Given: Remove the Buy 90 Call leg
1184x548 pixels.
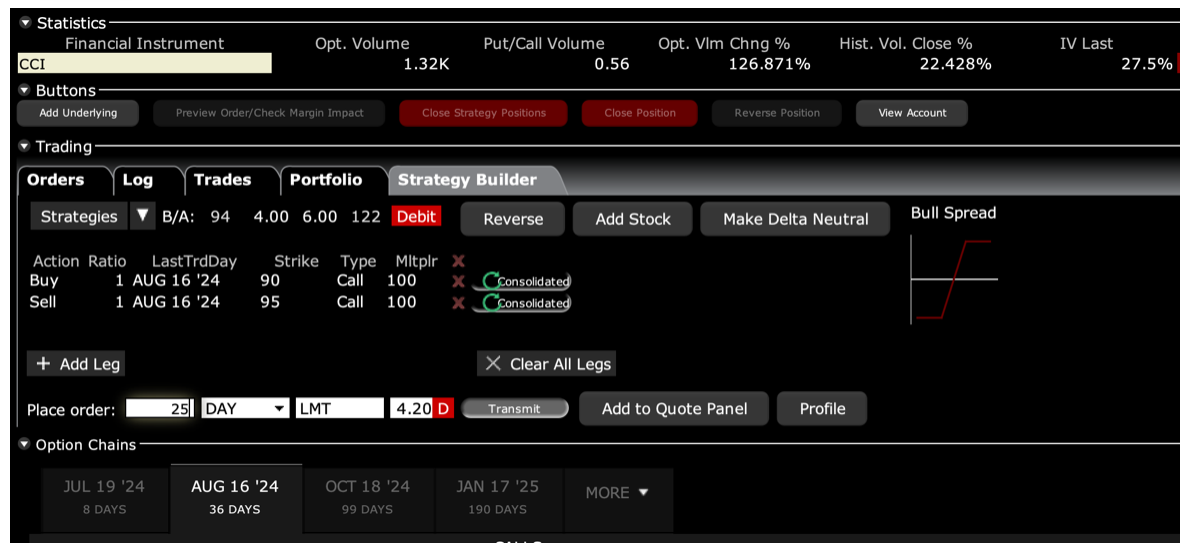Looking at the screenshot, I should tap(459, 281).
